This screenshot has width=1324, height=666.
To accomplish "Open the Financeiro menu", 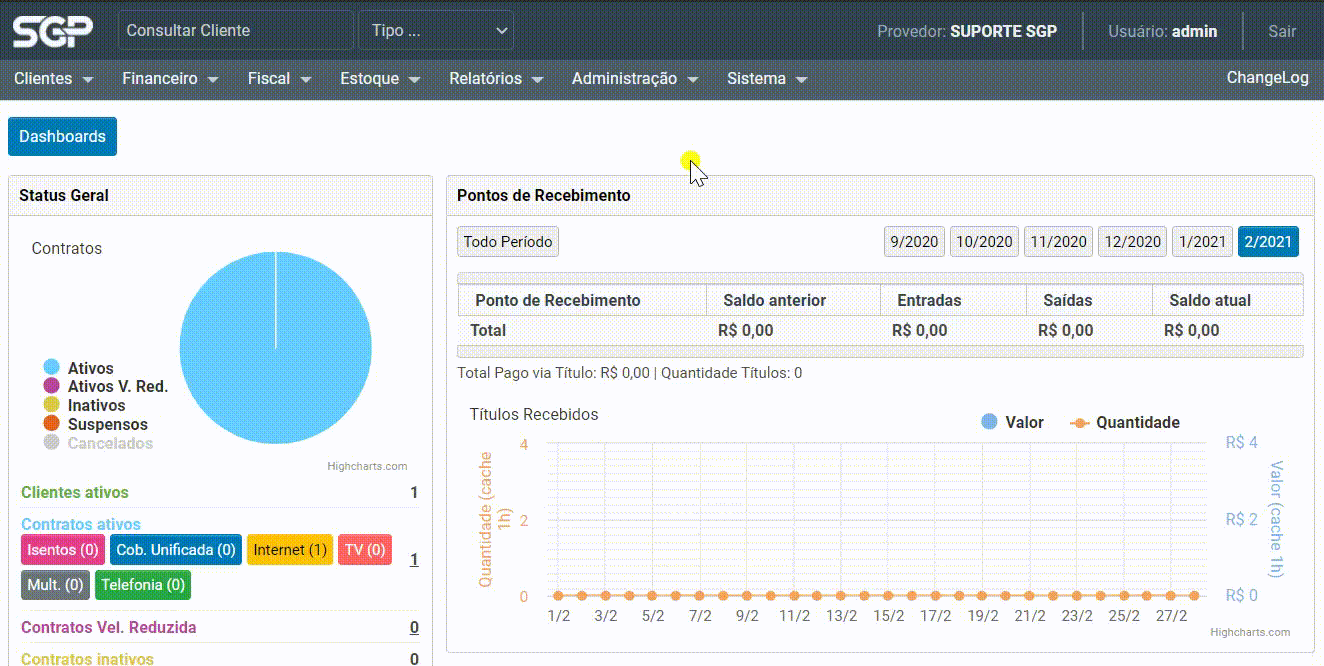I will click(x=170, y=78).
